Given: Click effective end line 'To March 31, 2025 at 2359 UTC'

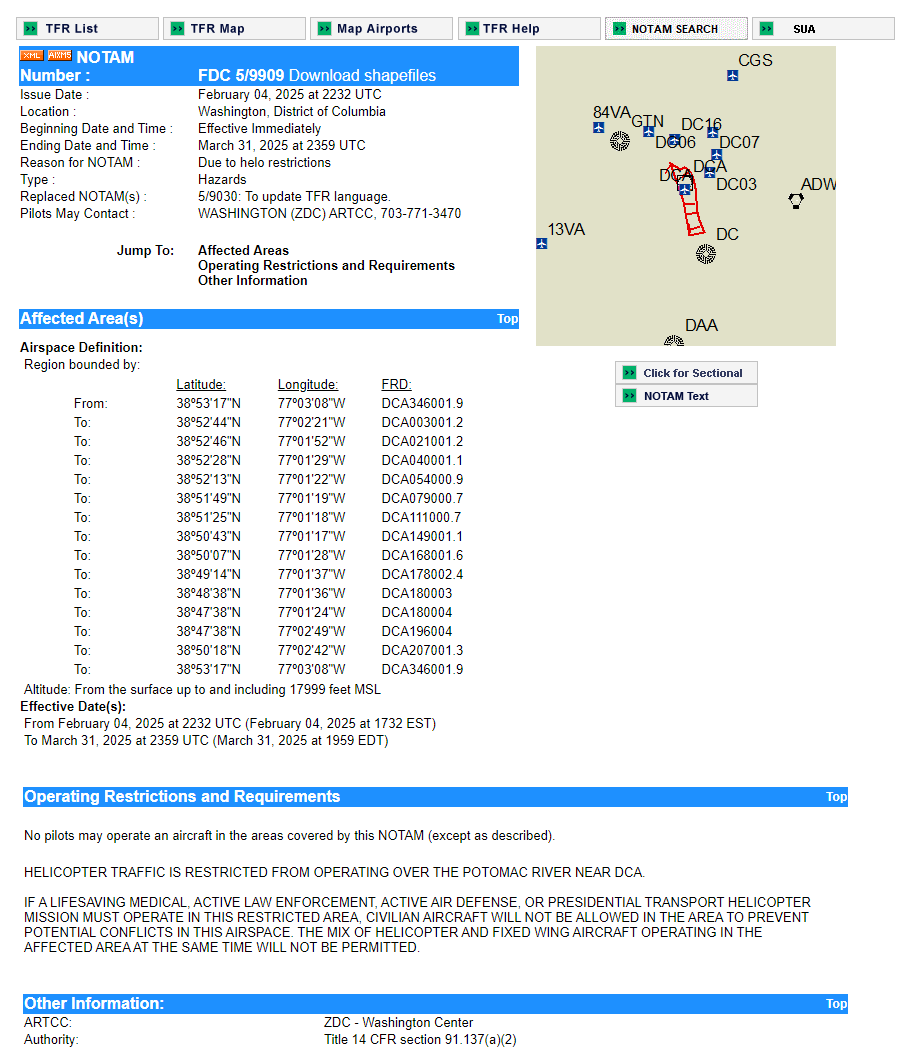Looking at the screenshot, I should pos(206,740).
